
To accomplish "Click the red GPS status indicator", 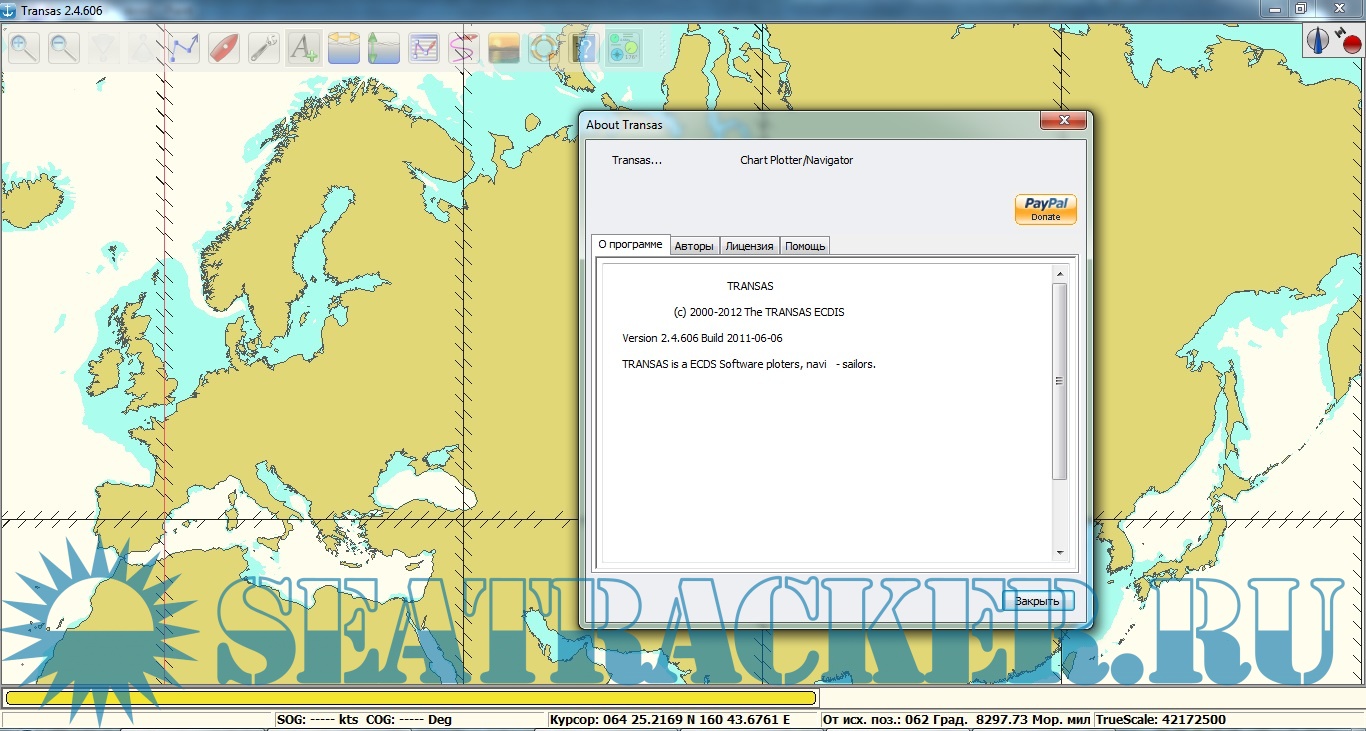I will point(1351,44).
